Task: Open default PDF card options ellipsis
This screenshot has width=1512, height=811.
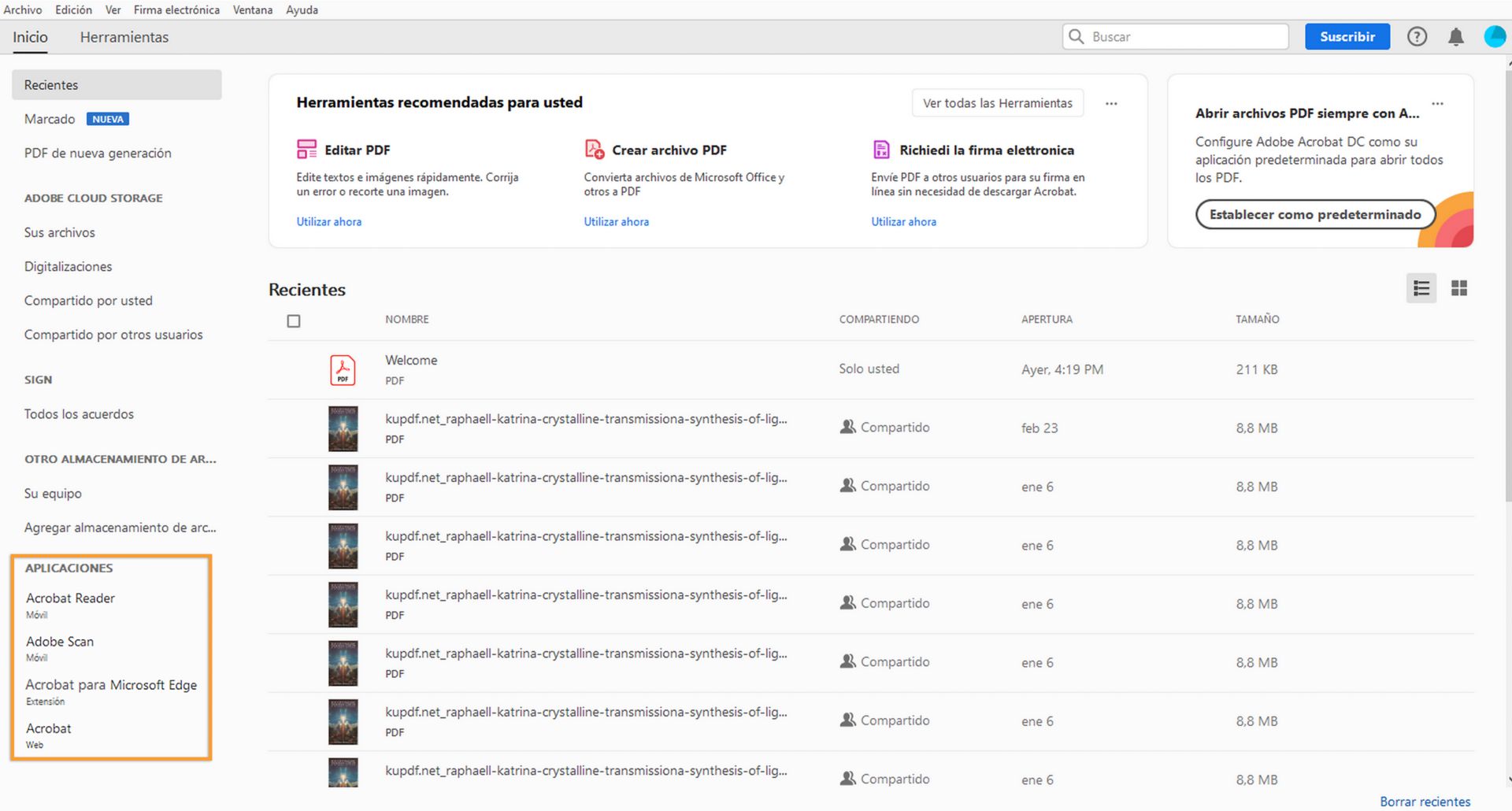Action: tap(1437, 104)
